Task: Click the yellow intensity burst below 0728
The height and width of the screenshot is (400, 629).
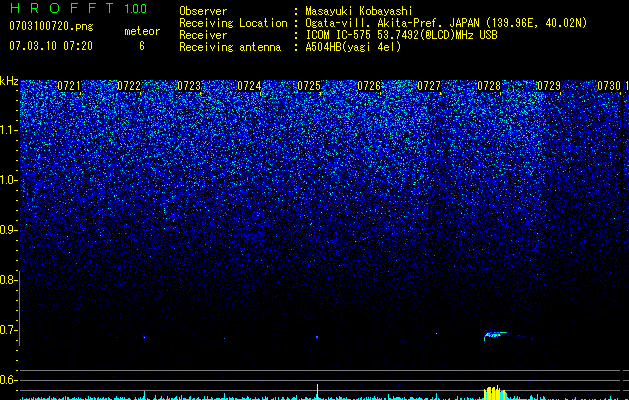Action: point(495,393)
